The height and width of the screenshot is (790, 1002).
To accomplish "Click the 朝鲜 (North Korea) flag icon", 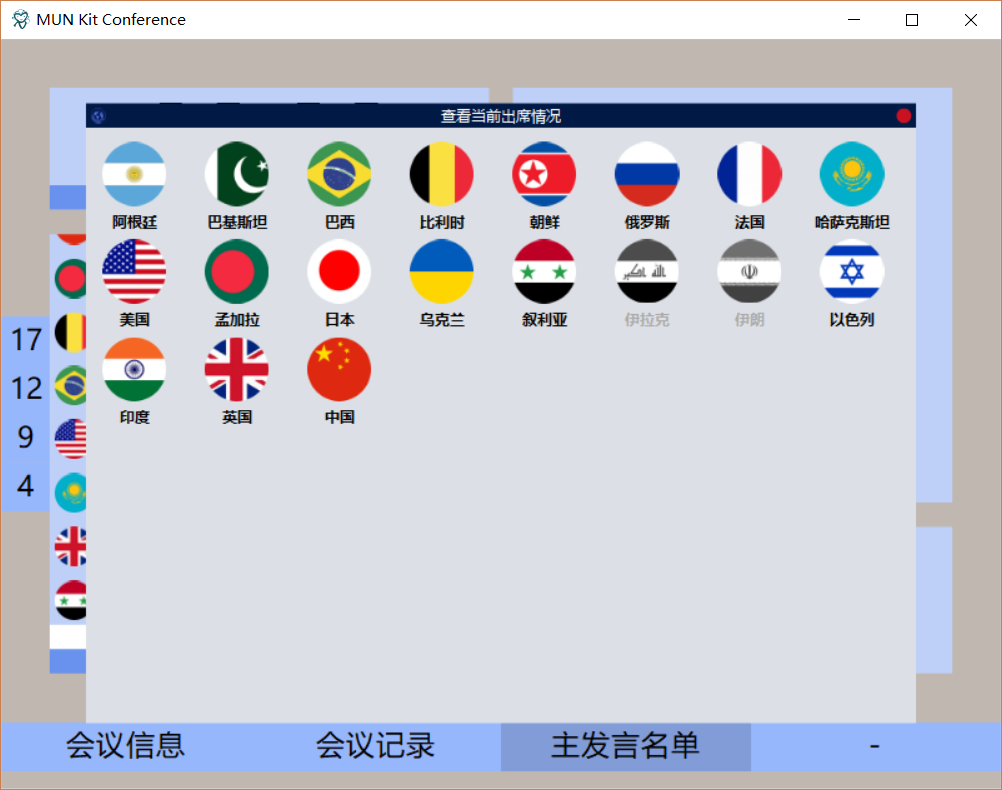I will (544, 173).
